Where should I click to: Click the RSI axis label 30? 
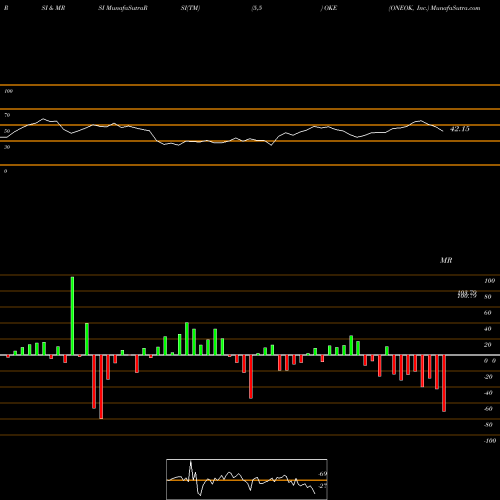click(7, 147)
